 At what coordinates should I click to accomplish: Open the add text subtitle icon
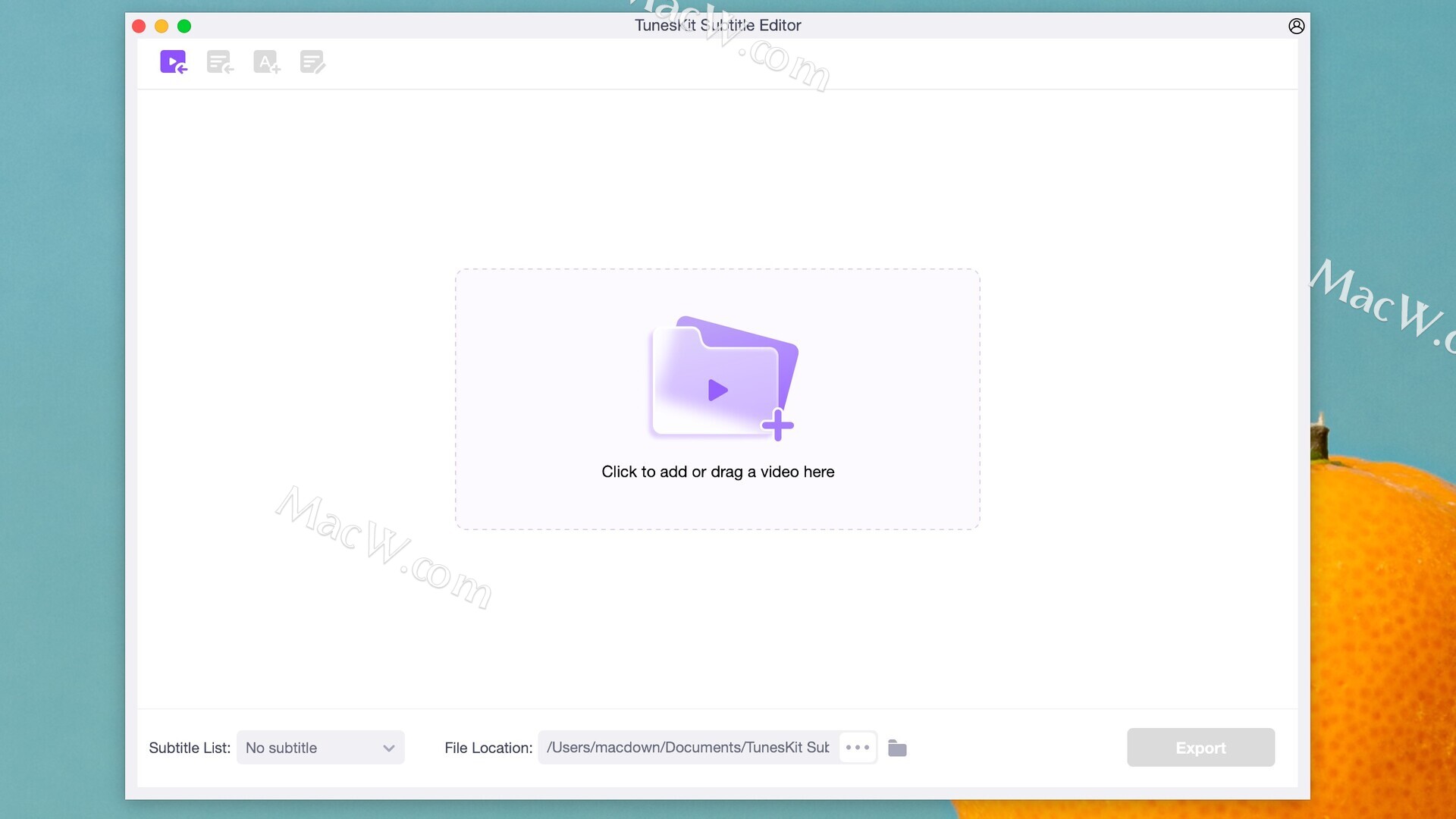click(266, 62)
